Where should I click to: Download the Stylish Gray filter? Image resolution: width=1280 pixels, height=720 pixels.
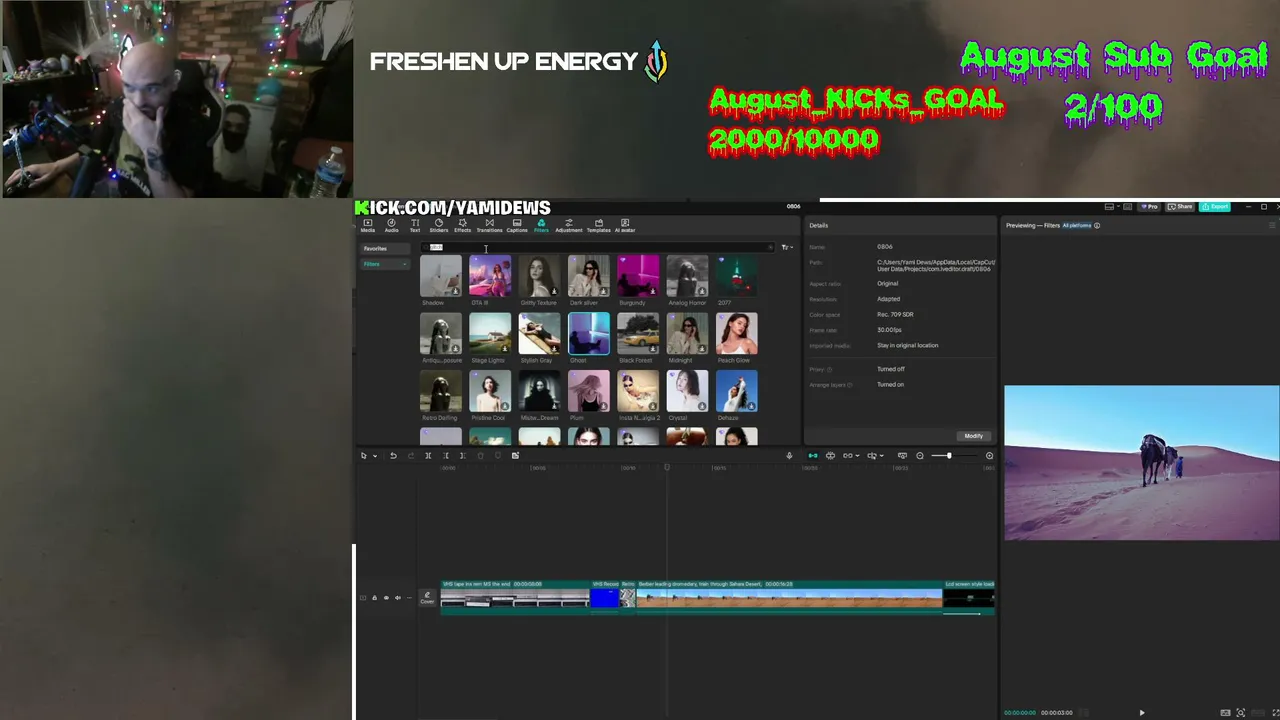[x=554, y=349]
